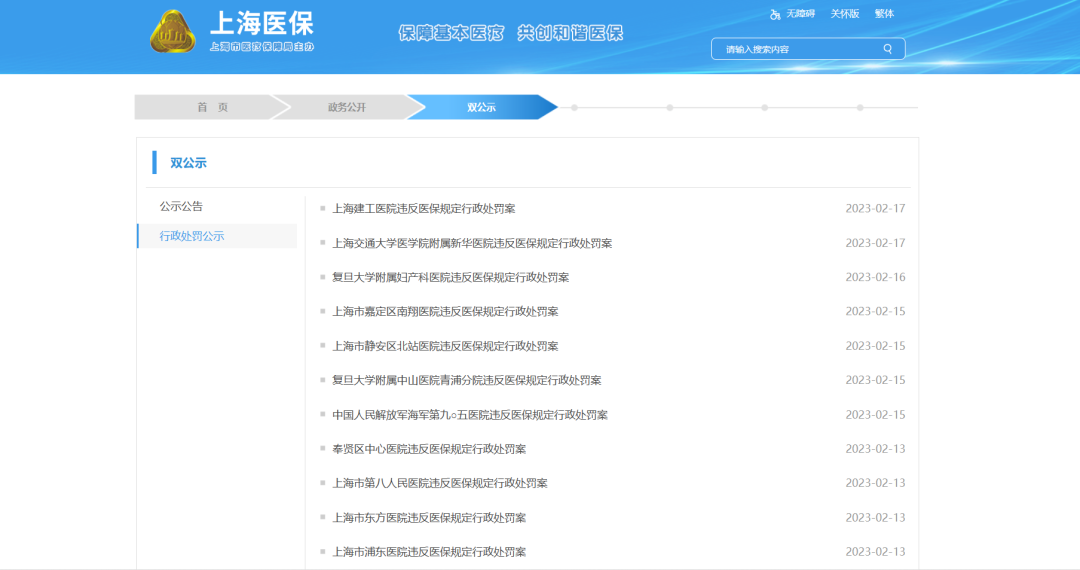The image size is (1080, 570).
Task: Switch to 关怀版 care mode
Action: click(x=844, y=14)
